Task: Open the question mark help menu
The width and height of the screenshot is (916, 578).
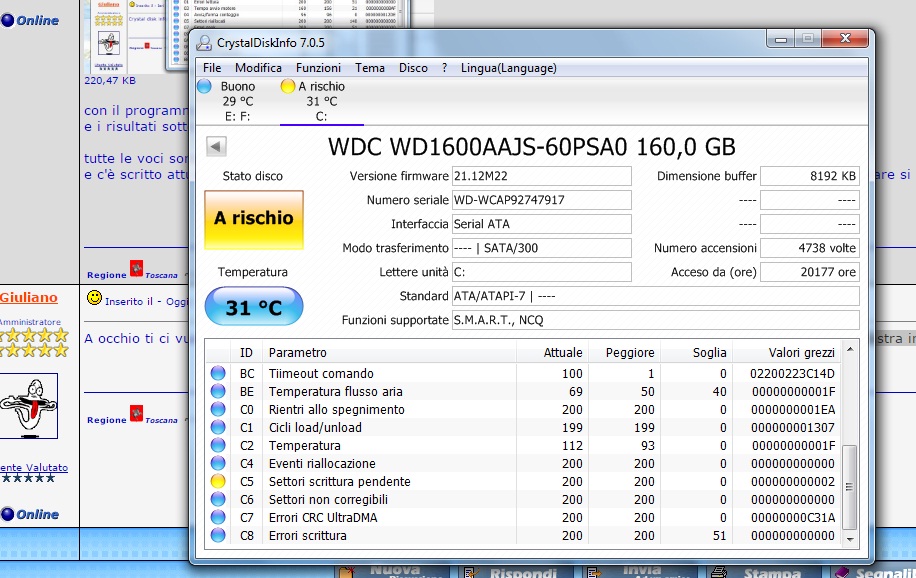Action: pyautogui.click(x=445, y=68)
